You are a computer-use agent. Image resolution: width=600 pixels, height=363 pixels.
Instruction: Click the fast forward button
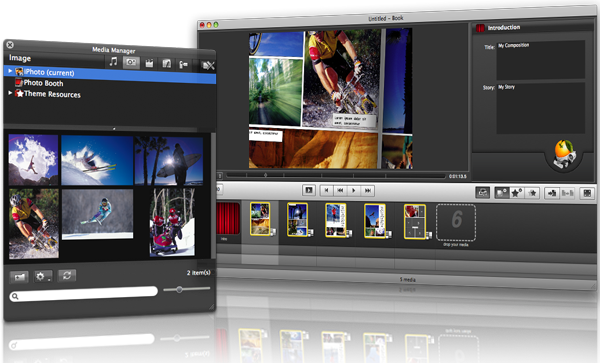[x=367, y=190]
